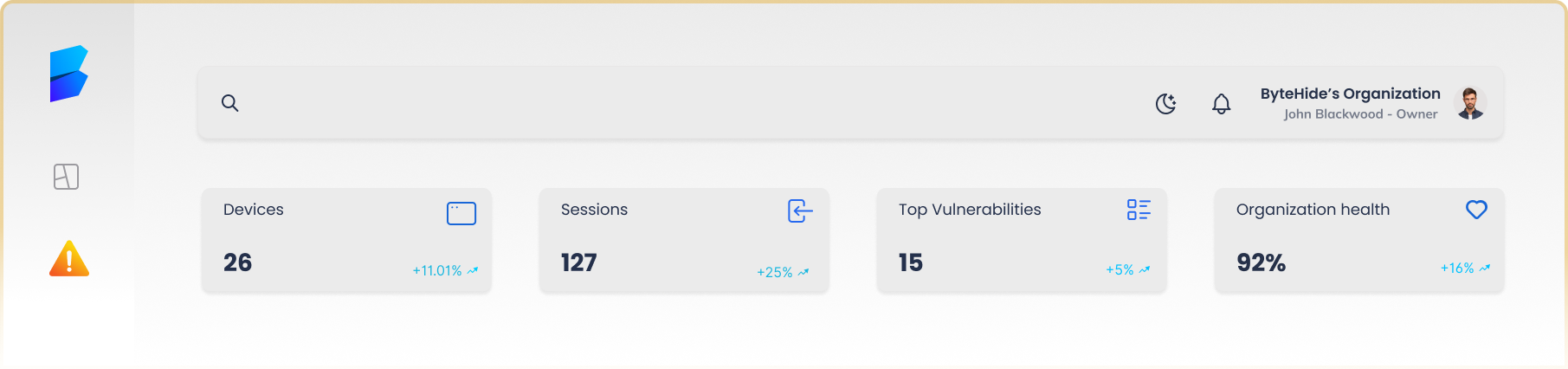The height and width of the screenshot is (369, 1568).
Task: Open the ByteHide's Organization name menu
Action: pyautogui.click(x=1350, y=94)
